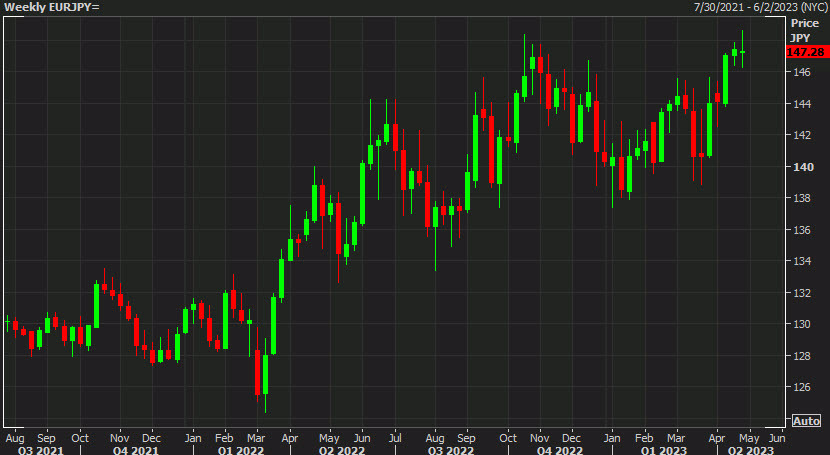Screen dimensions: 830x455
Task: Click the Q4 2021 quarter label
Action: (136, 450)
